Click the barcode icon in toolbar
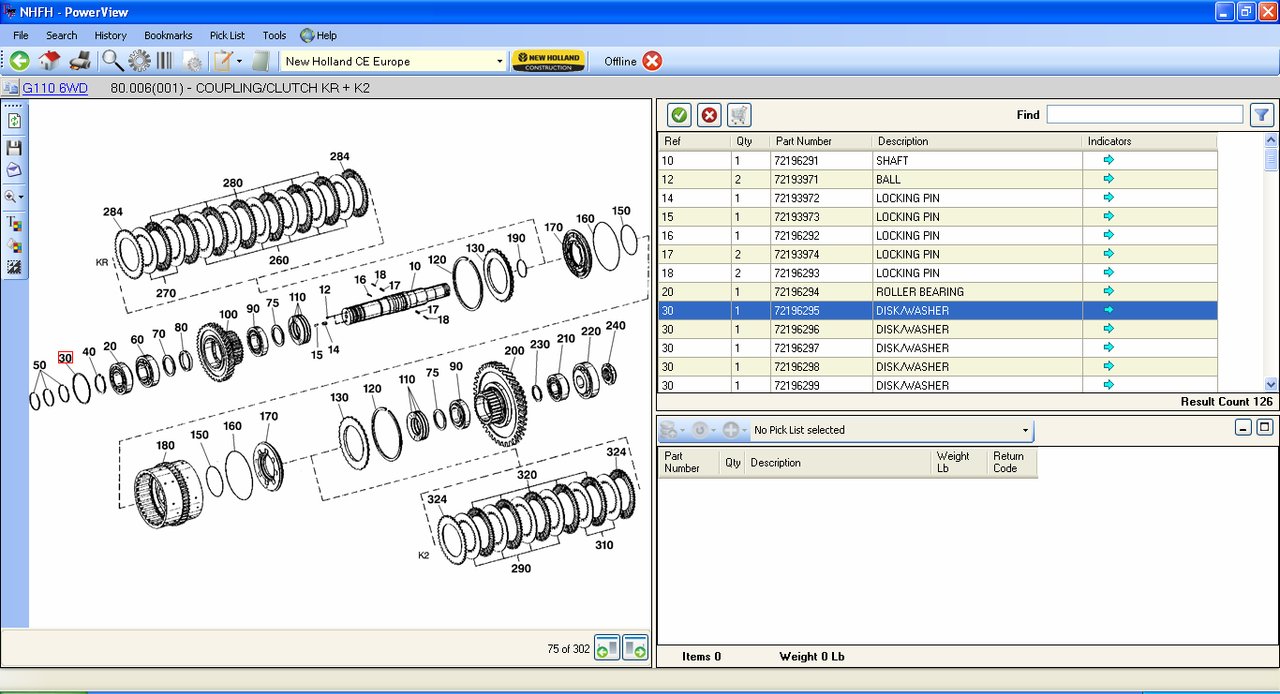This screenshot has width=1280, height=694. tap(164, 61)
